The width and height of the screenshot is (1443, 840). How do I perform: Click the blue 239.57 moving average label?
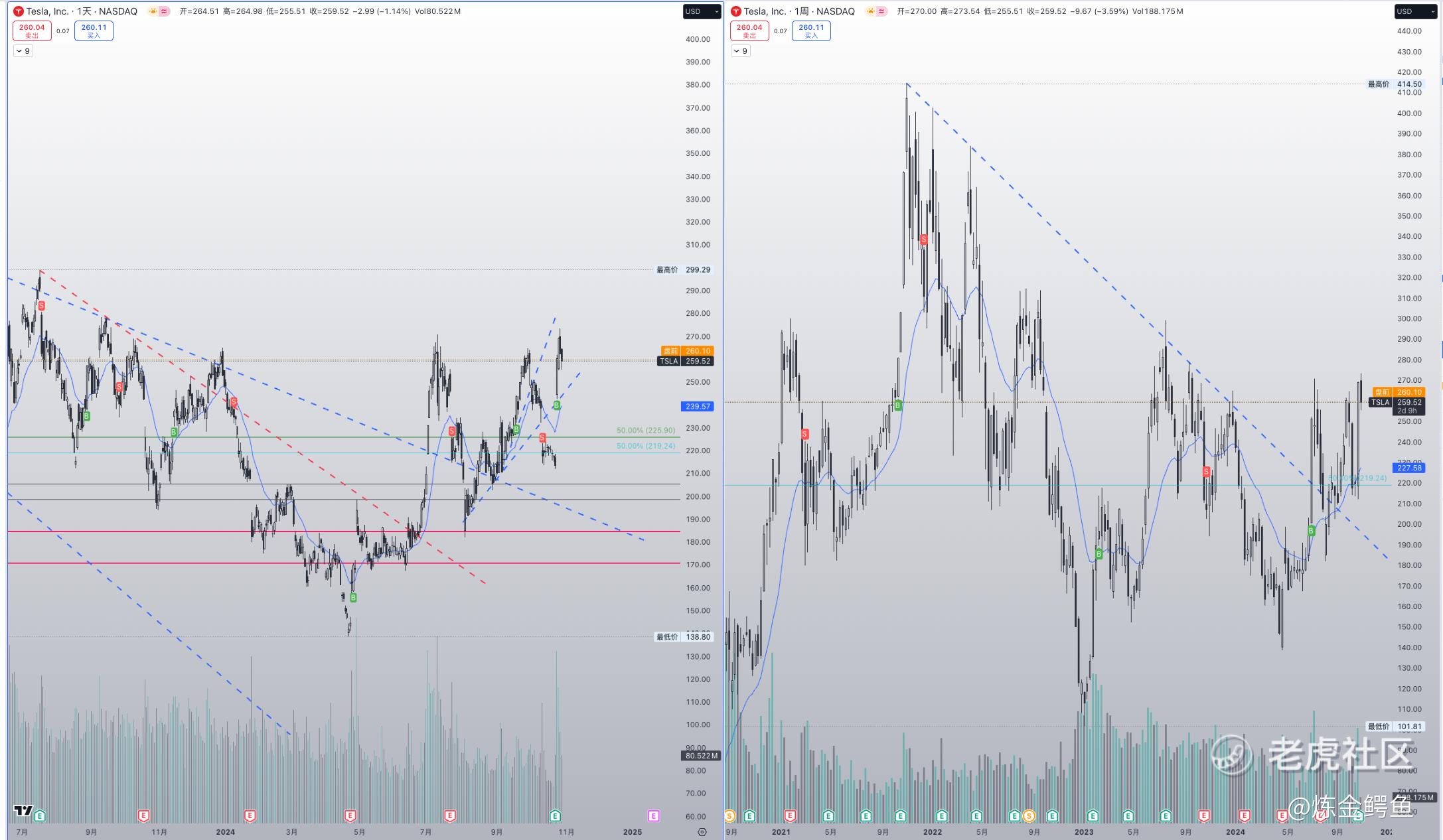698,407
